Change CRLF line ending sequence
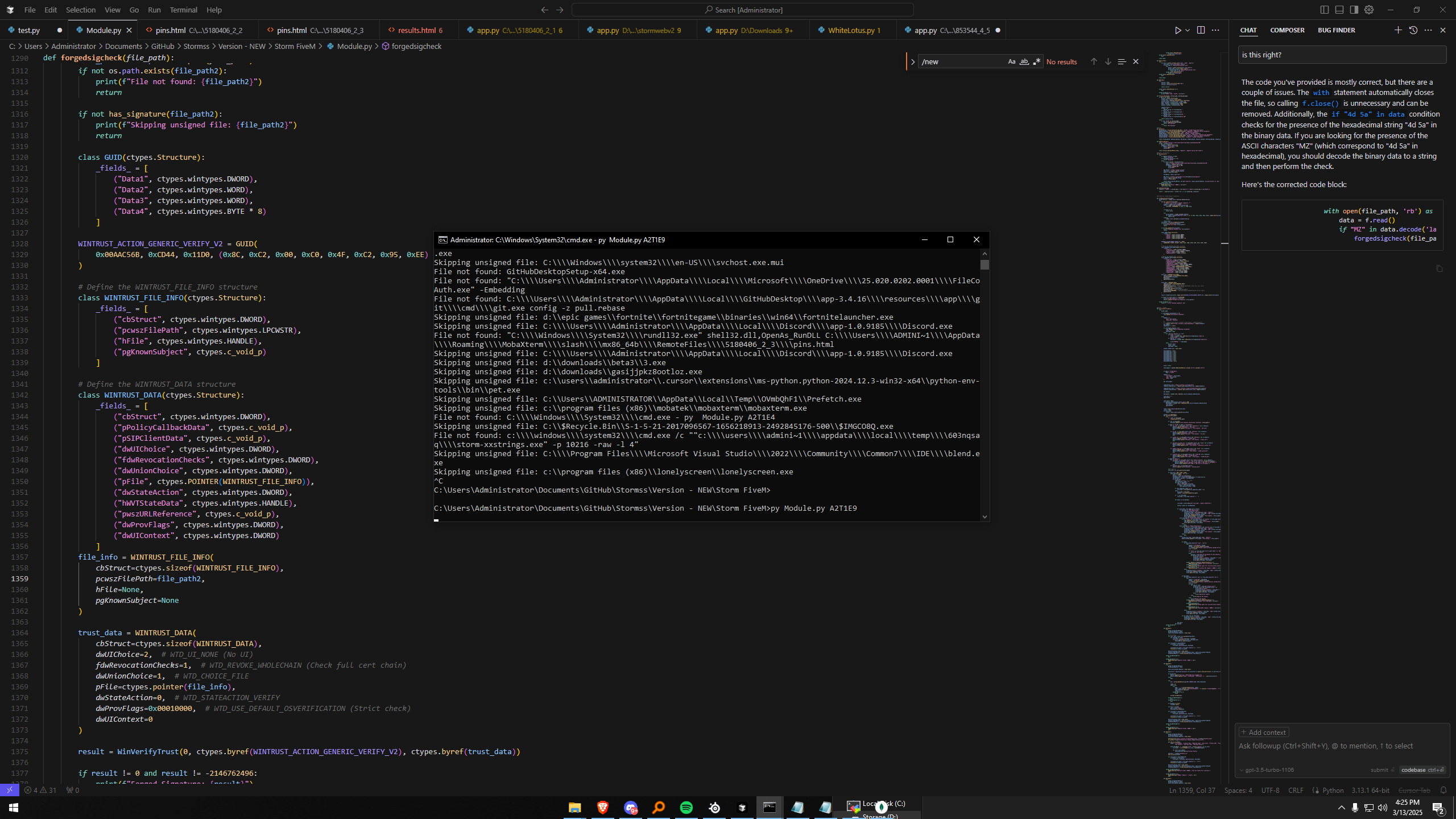The image size is (1456, 819). tap(1296, 790)
